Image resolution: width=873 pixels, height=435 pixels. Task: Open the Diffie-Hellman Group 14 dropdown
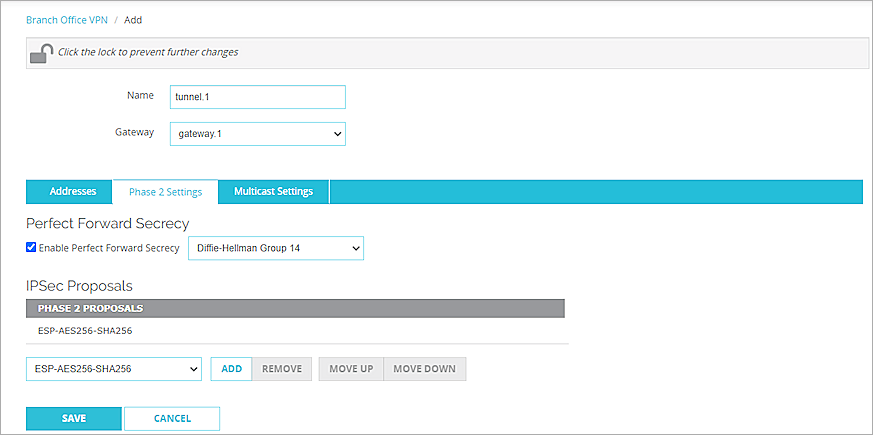(x=275, y=248)
